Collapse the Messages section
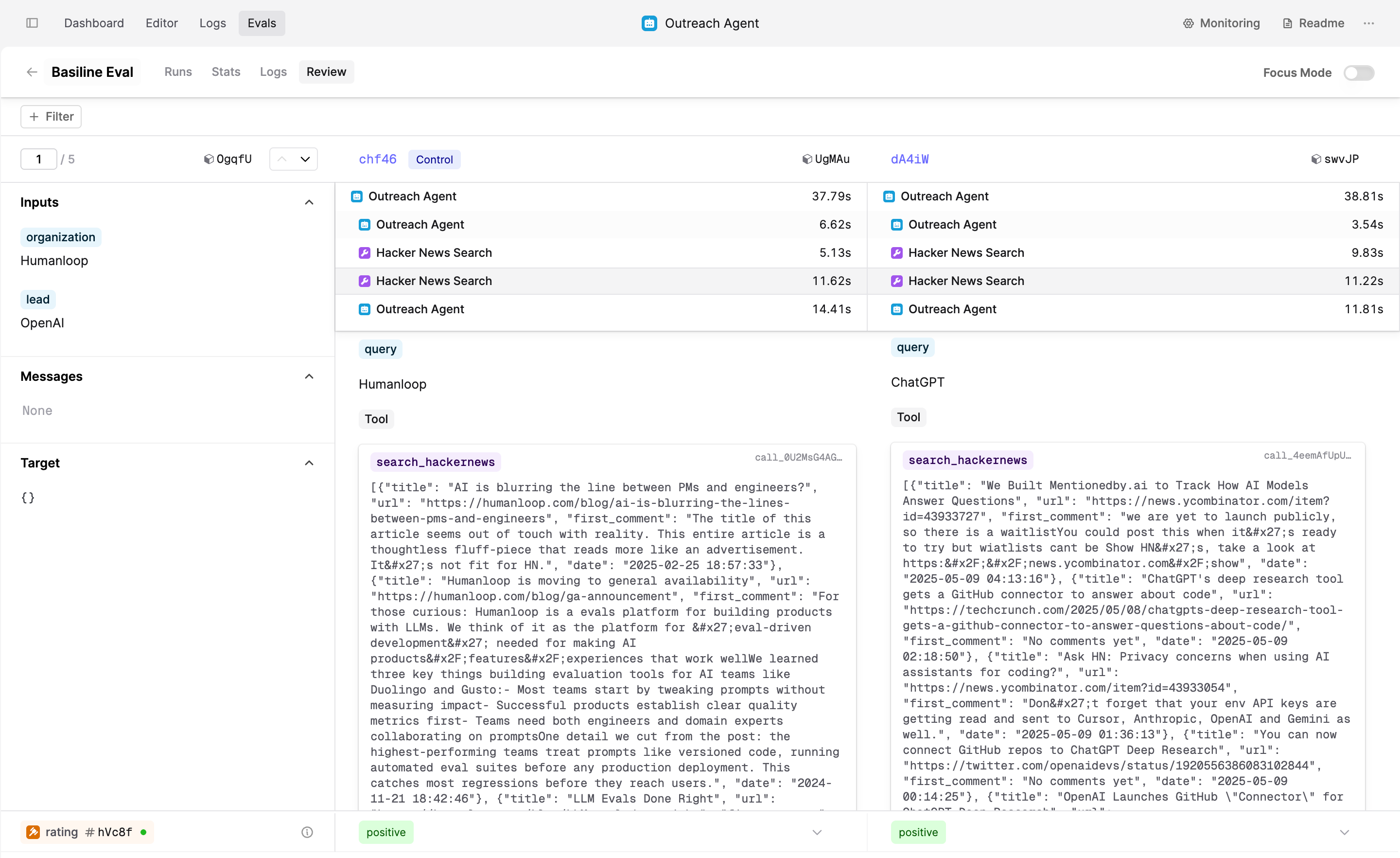 click(x=309, y=376)
